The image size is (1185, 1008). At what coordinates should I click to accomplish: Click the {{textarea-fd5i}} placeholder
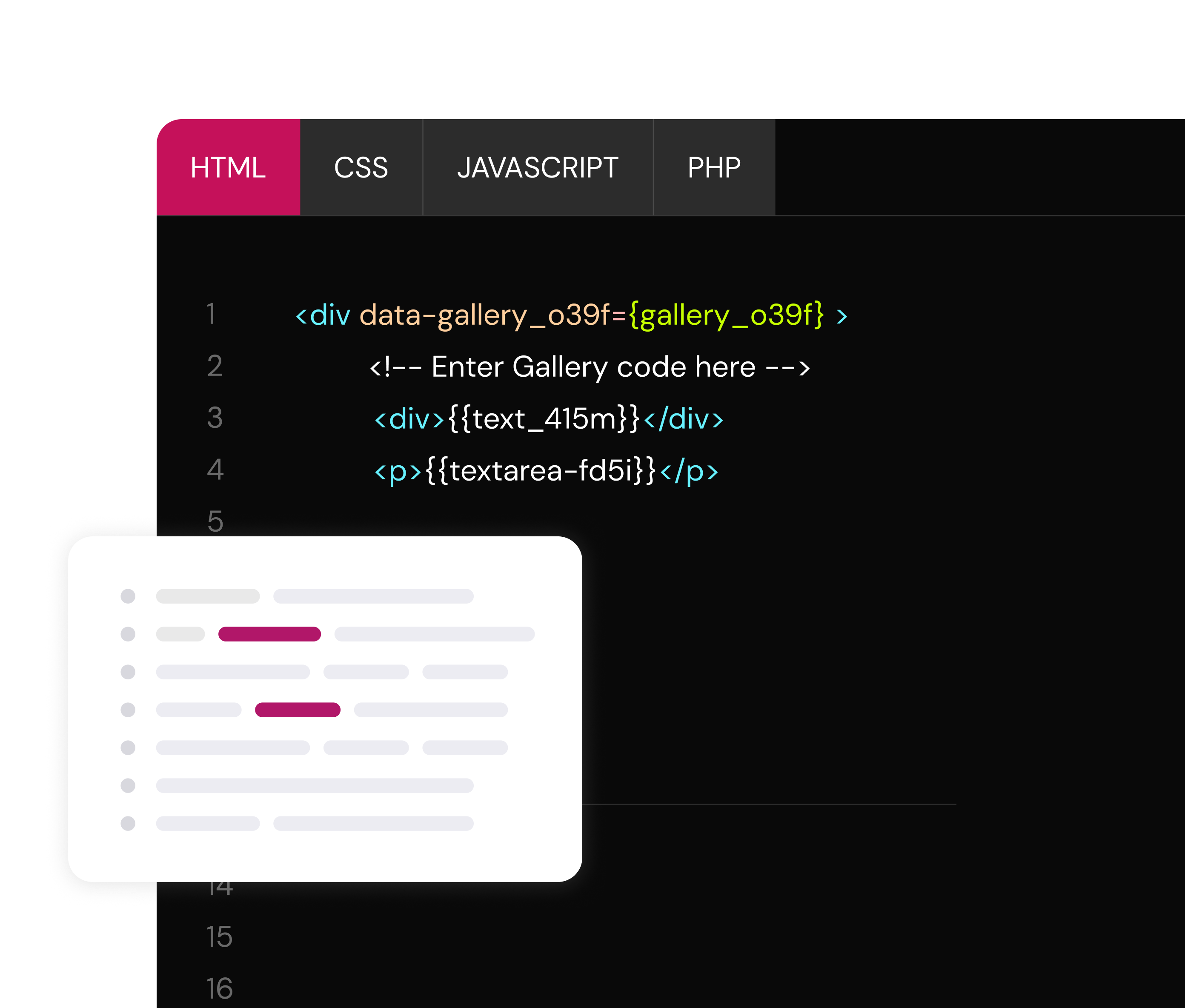pos(541,471)
